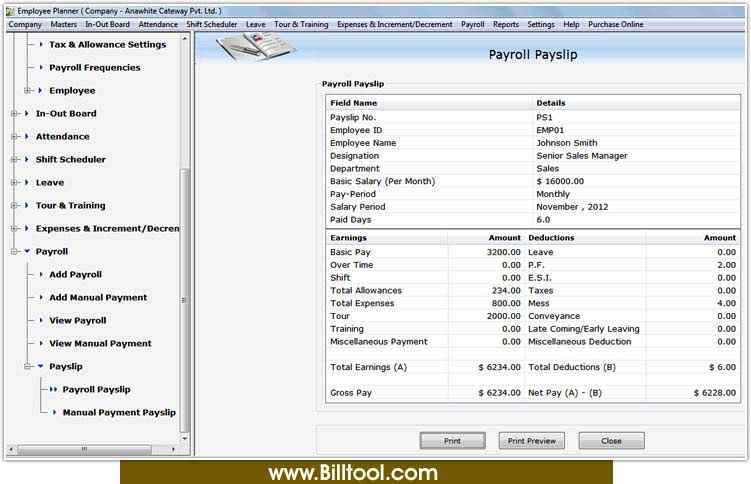751x484 pixels.
Task: Click the Print button
Action: [x=453, y=440]
